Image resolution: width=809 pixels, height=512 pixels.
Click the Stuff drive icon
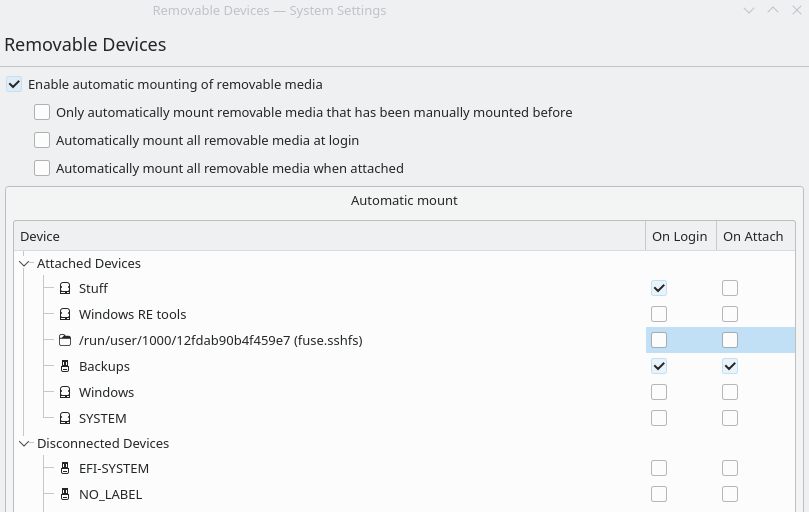tap(65, 289)
